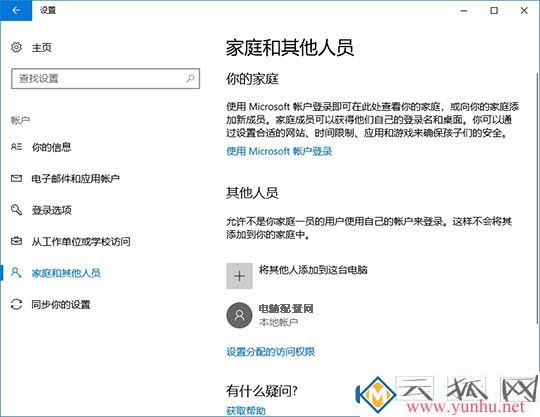This screenshot has width=540, height=417.
Task: Maximize the Settings window
Action: (494, 11)
